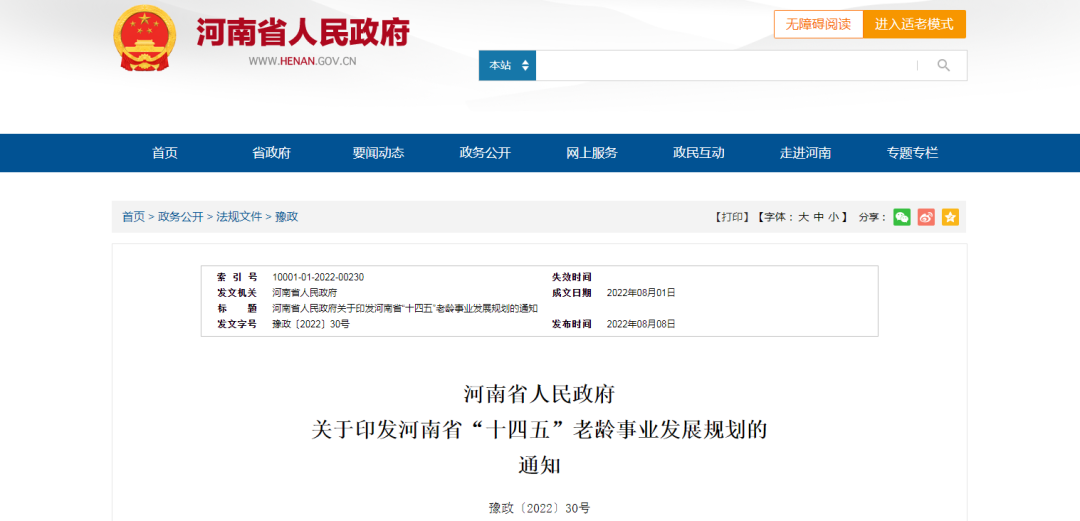Click 法规文件 in the breadcrumb
The width and height of the screenshot is (1080, 521).
click(x=239, y=217)
